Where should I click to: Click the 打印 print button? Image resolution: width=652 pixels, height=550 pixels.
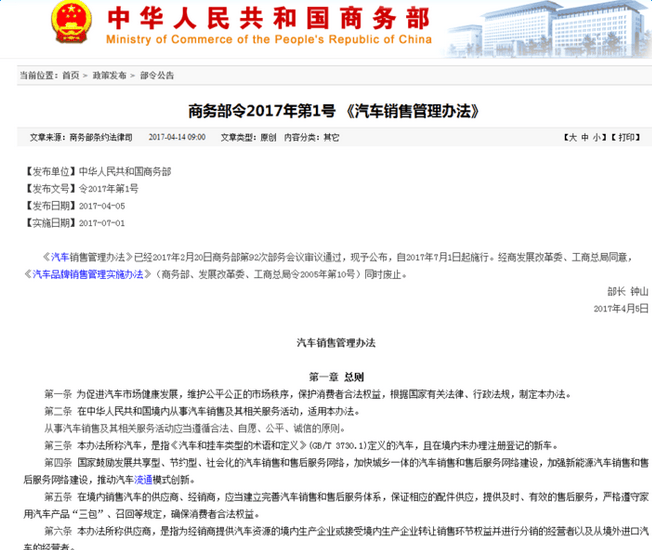626,138
